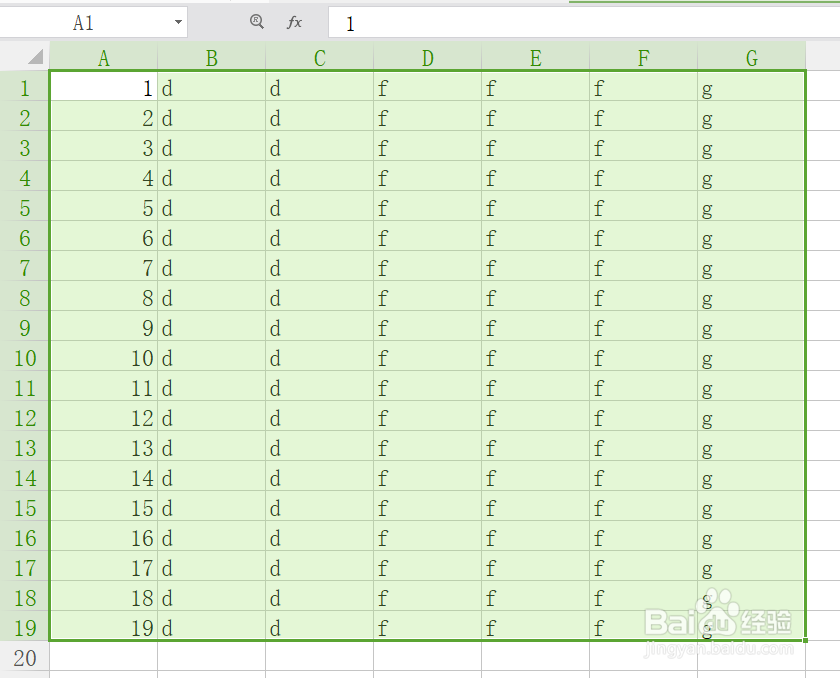Click cell A15 containing 15
The width and height of the screenshot is (840, 678).
click(x=103, y=506)
